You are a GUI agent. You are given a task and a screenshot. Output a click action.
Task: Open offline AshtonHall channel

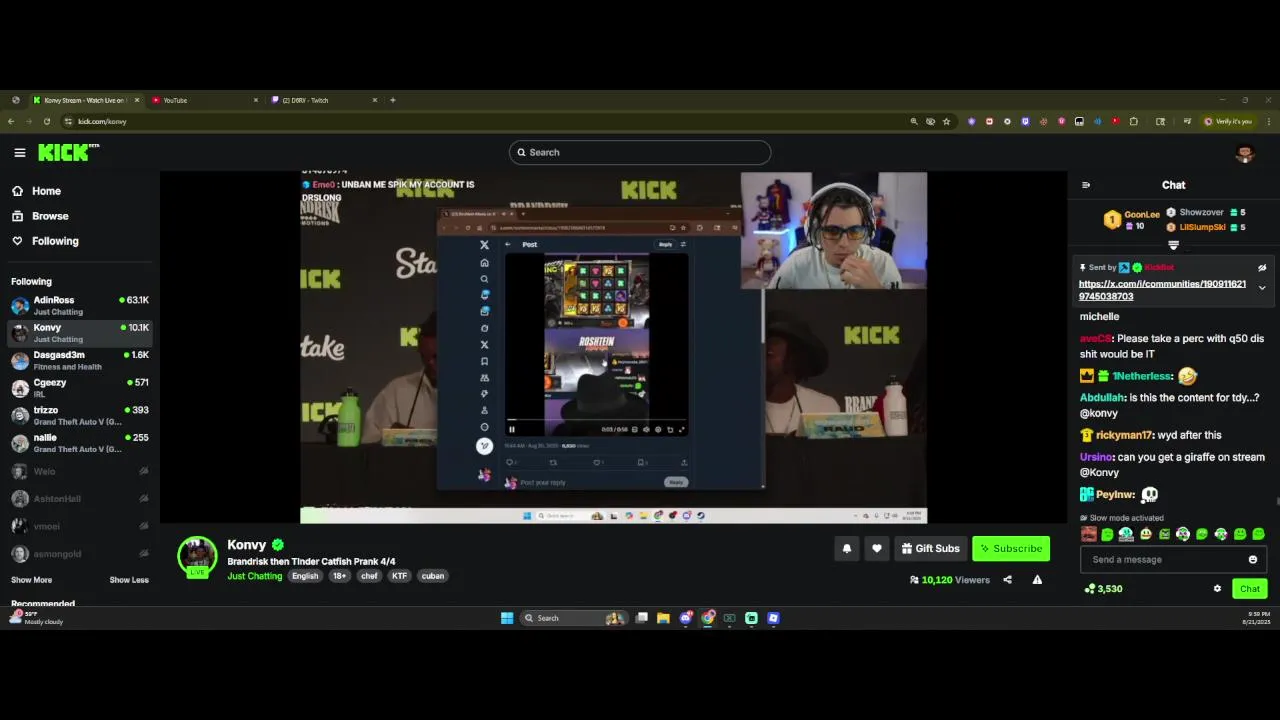(x=80, y=498)
